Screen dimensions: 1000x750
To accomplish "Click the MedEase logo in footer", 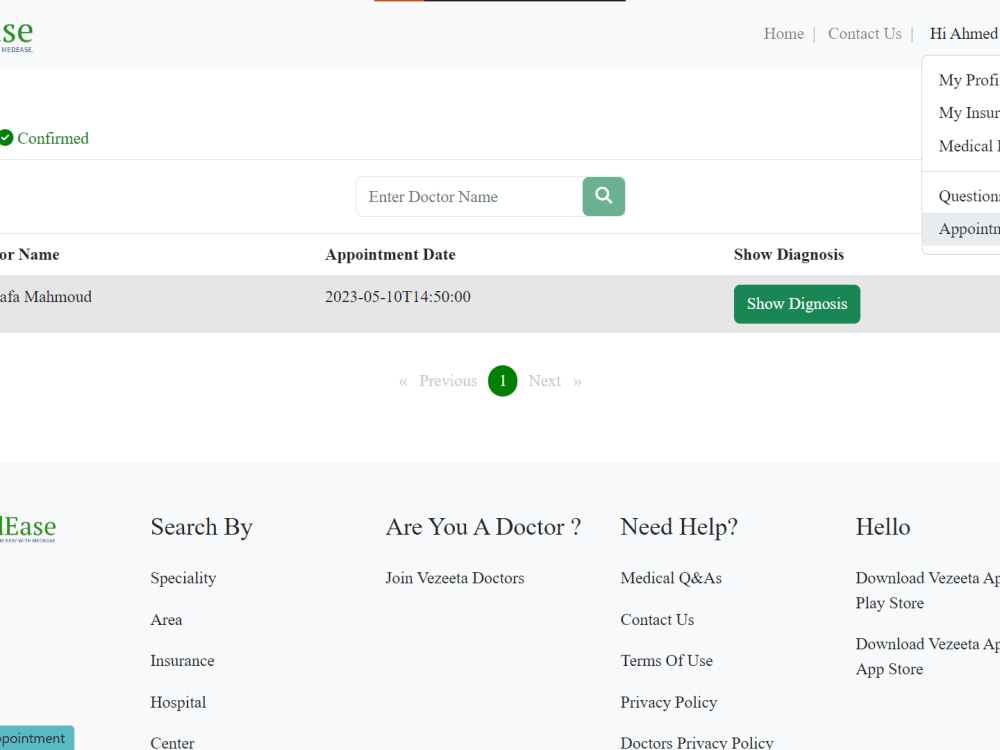I will point(28,529).
